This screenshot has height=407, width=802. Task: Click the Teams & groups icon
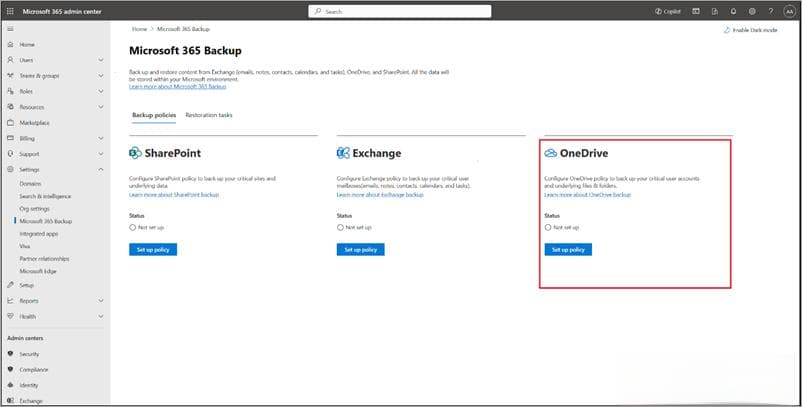pos(10,76)
